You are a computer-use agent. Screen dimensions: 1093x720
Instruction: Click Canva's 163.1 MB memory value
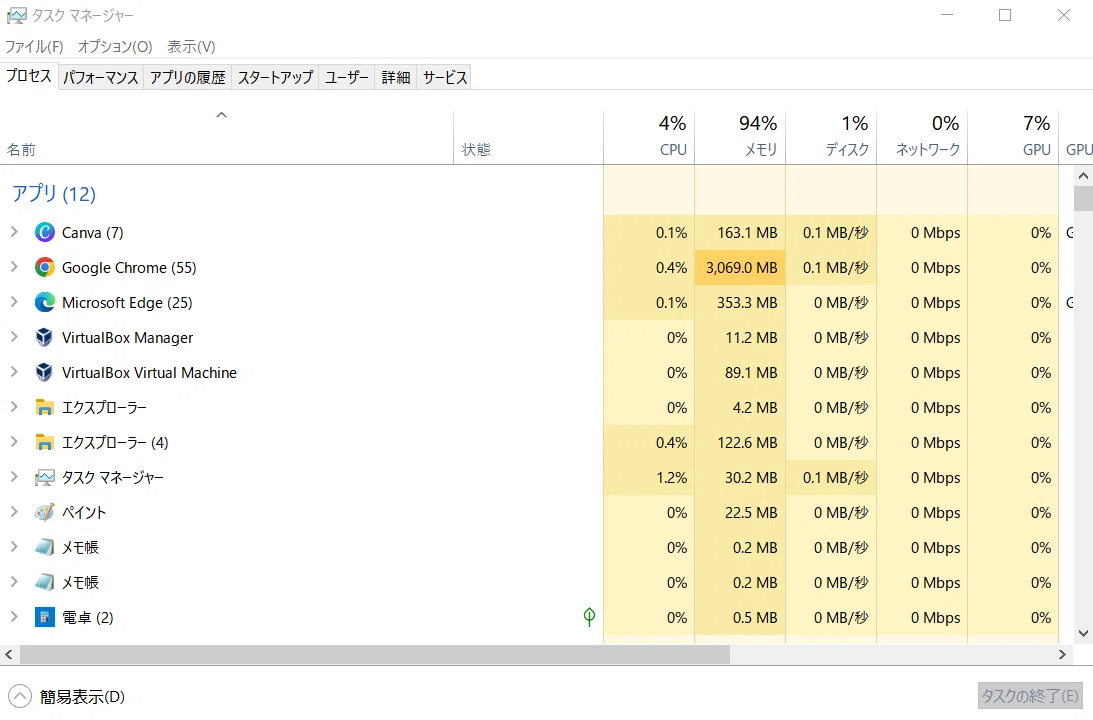coord(747,233)
